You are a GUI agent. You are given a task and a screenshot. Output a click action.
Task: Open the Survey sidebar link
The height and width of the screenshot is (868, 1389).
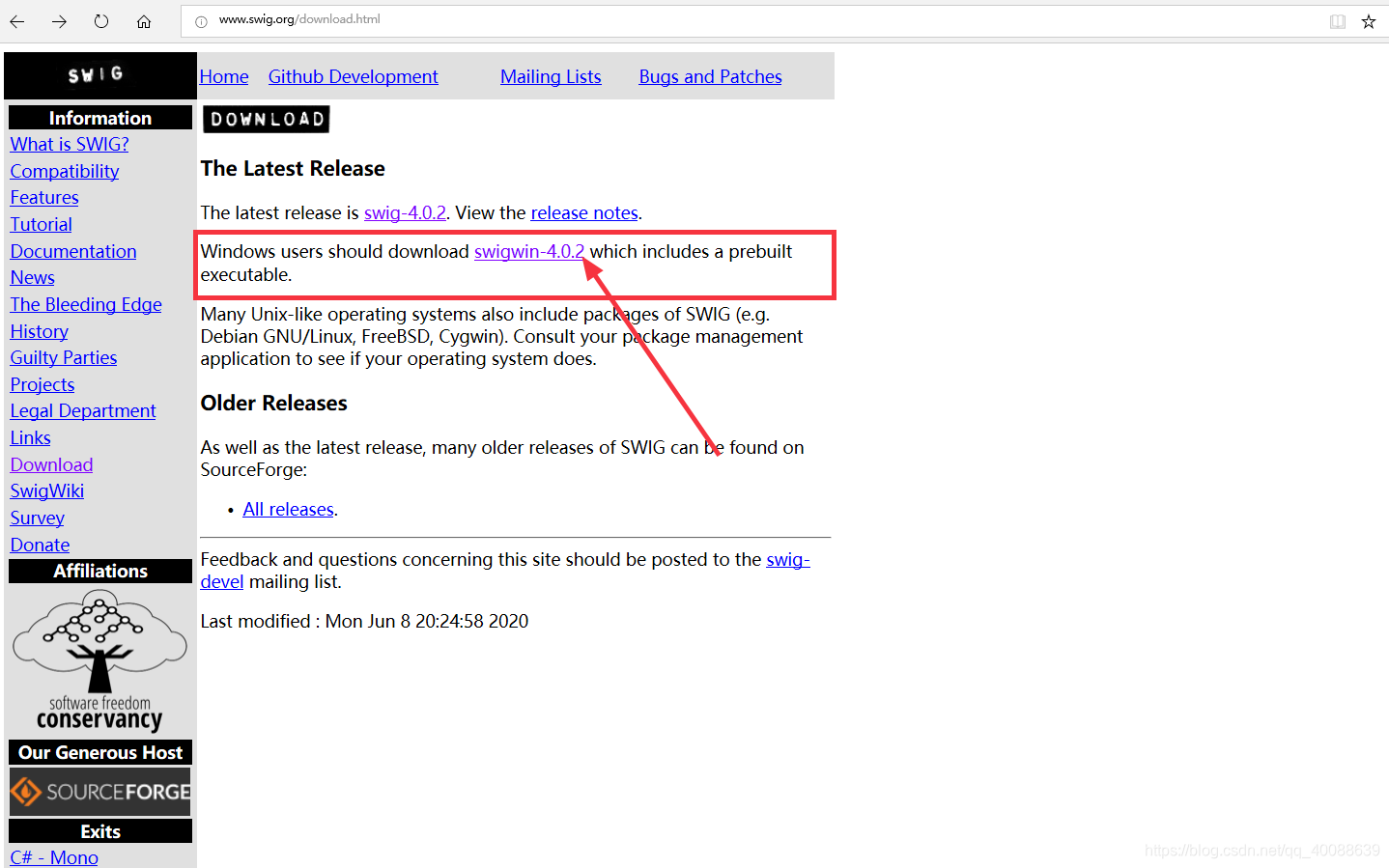(37, 518)
